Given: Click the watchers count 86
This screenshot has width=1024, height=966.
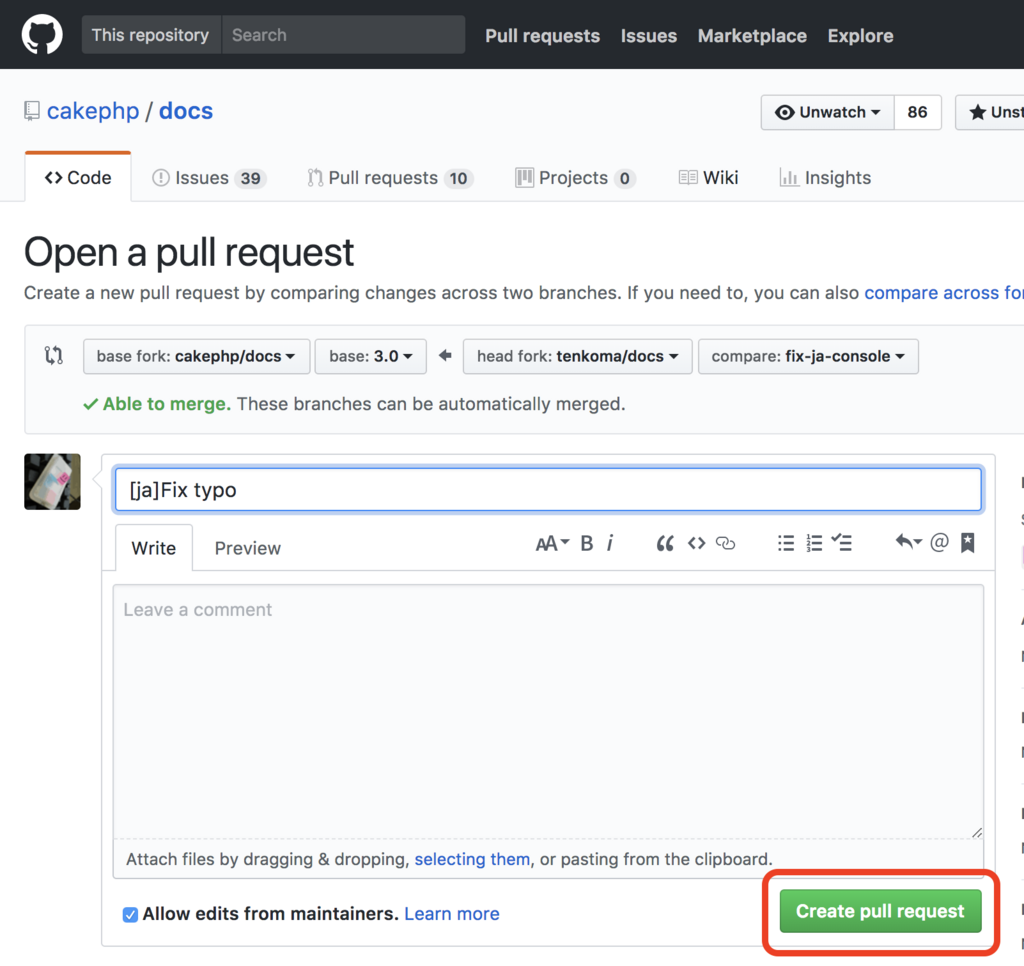Looking at the screenshot, I should (x=917, y=112).
